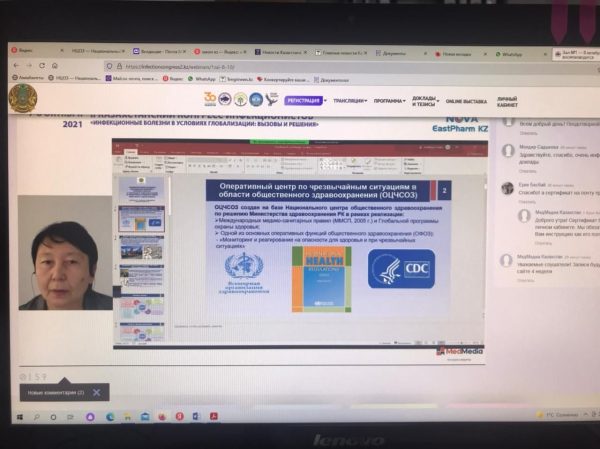
Task: Expand the Программа dropdown menu
Action: point(390,101)
